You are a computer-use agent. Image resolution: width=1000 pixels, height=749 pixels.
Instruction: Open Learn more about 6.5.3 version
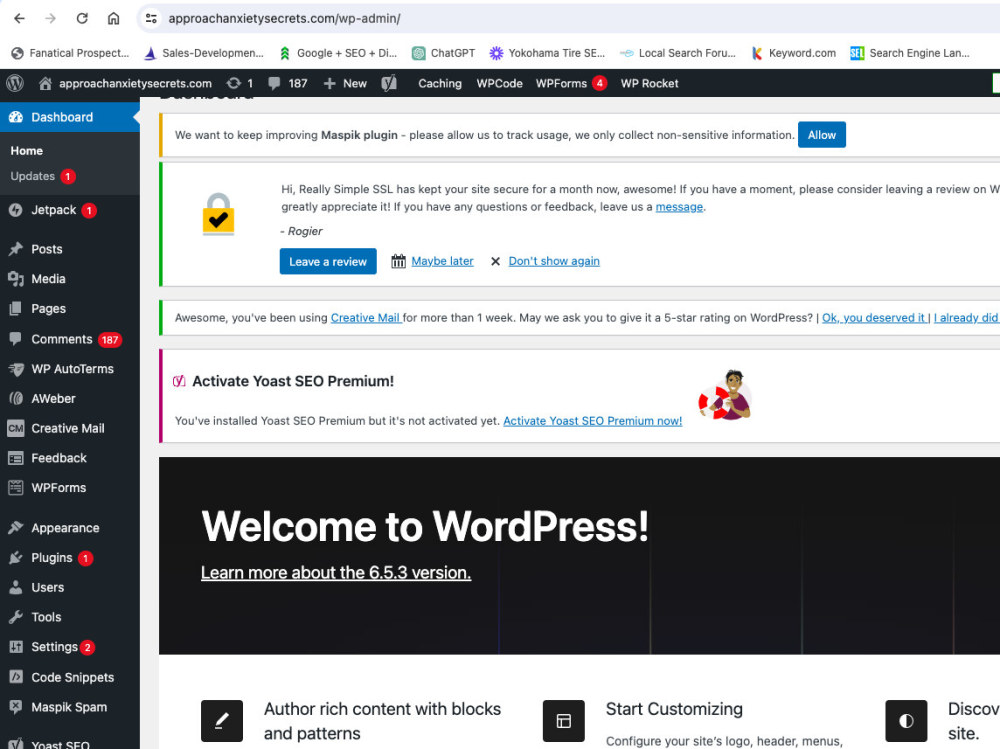pyautogui.click(x=336, y=573)
